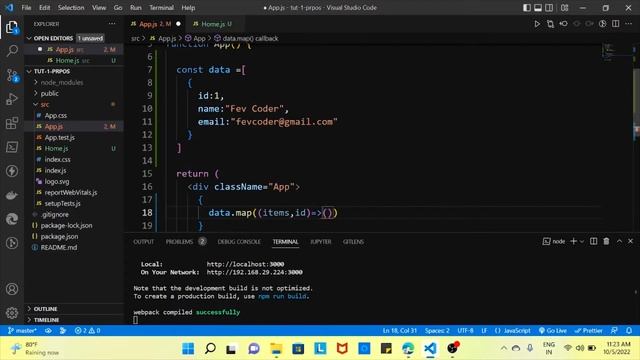Click Ln 18, Col 31 cursor position
The height and width of the screenshot is (360, 640).
399,331
